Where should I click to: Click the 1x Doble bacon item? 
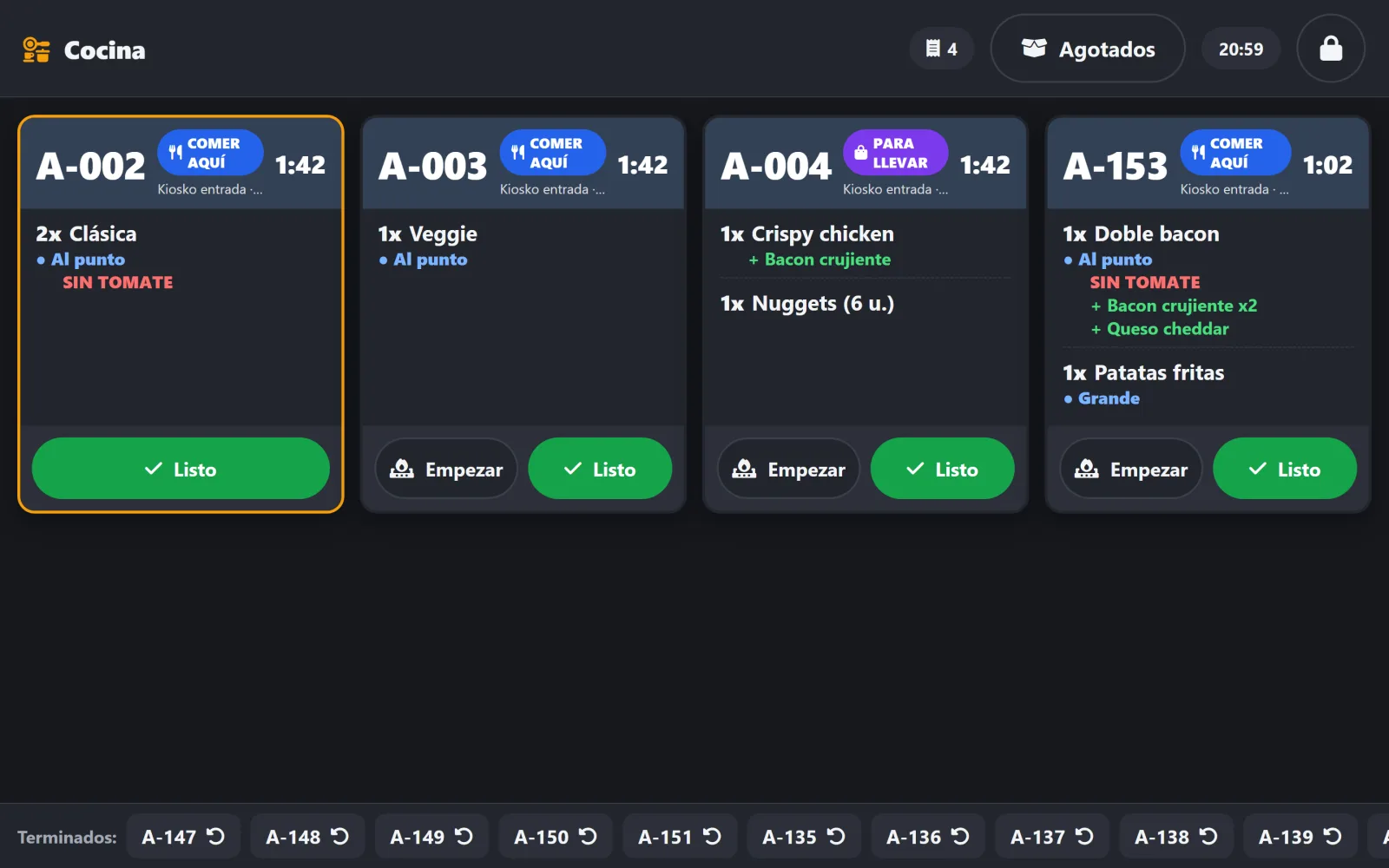point(1141,234)
